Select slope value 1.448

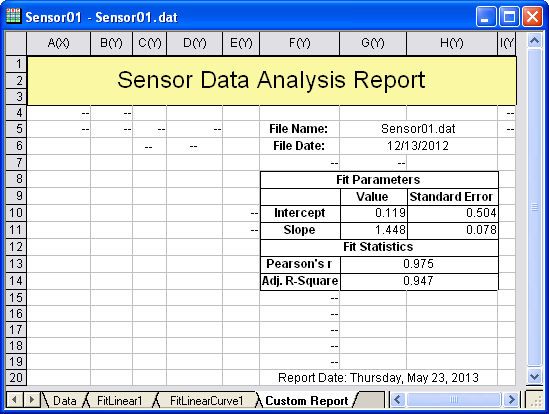[374, 230]
